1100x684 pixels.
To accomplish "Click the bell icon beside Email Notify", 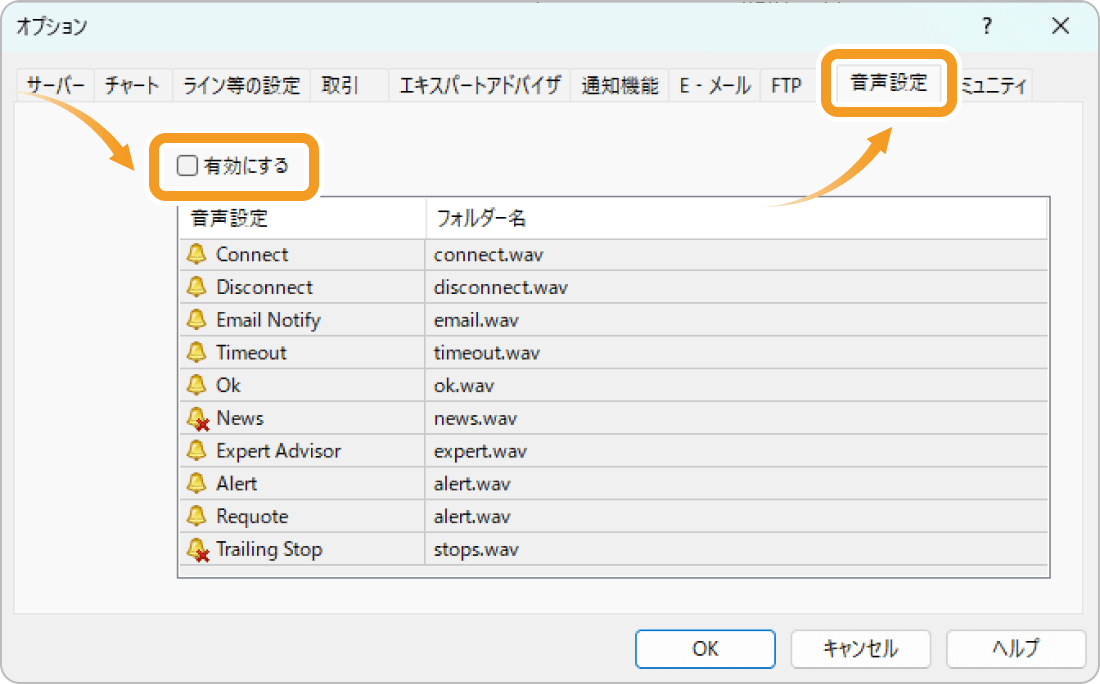I will tap(196, 320).
